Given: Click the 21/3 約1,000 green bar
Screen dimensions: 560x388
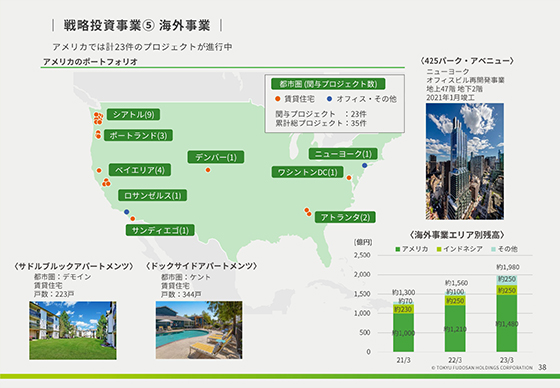Looking at the screenshot, I should (404, 333).
